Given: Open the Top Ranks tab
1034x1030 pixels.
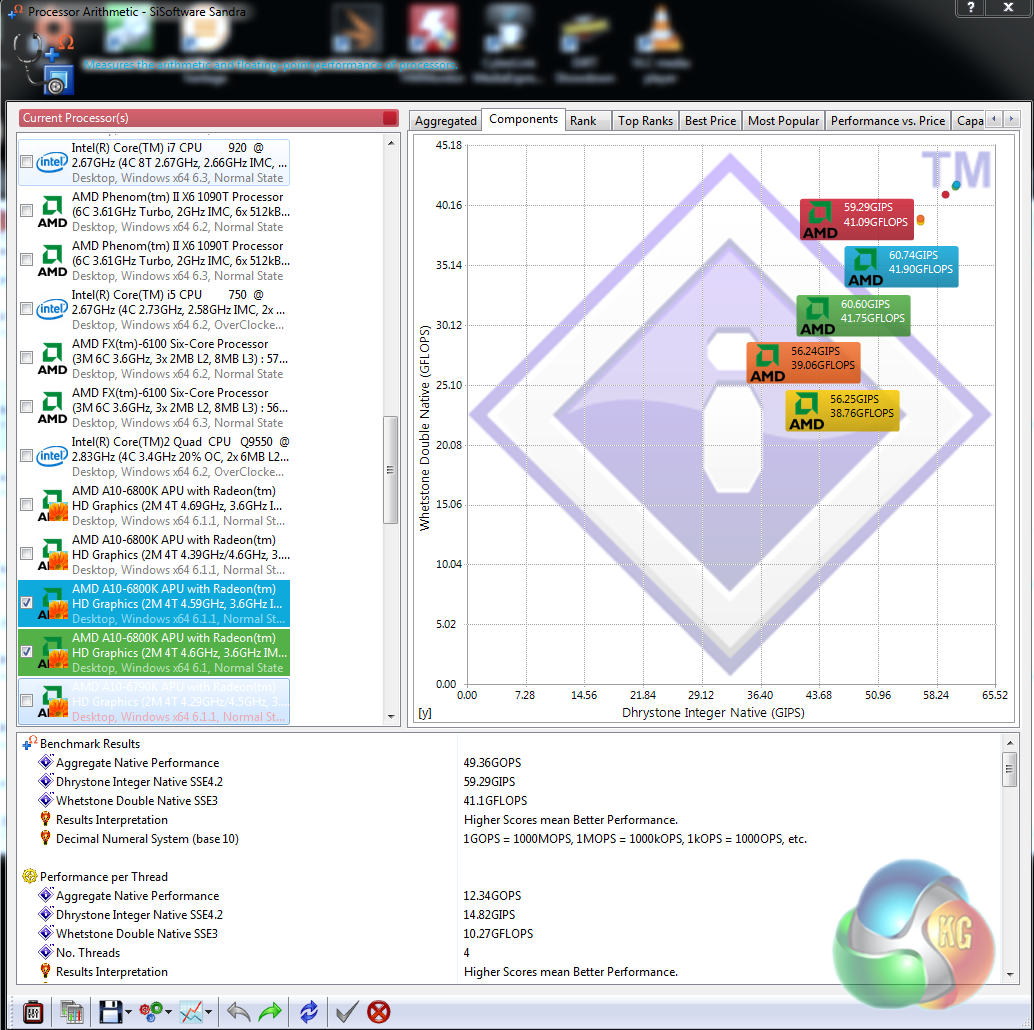Looking at the screenshot, I should (645, 121).
